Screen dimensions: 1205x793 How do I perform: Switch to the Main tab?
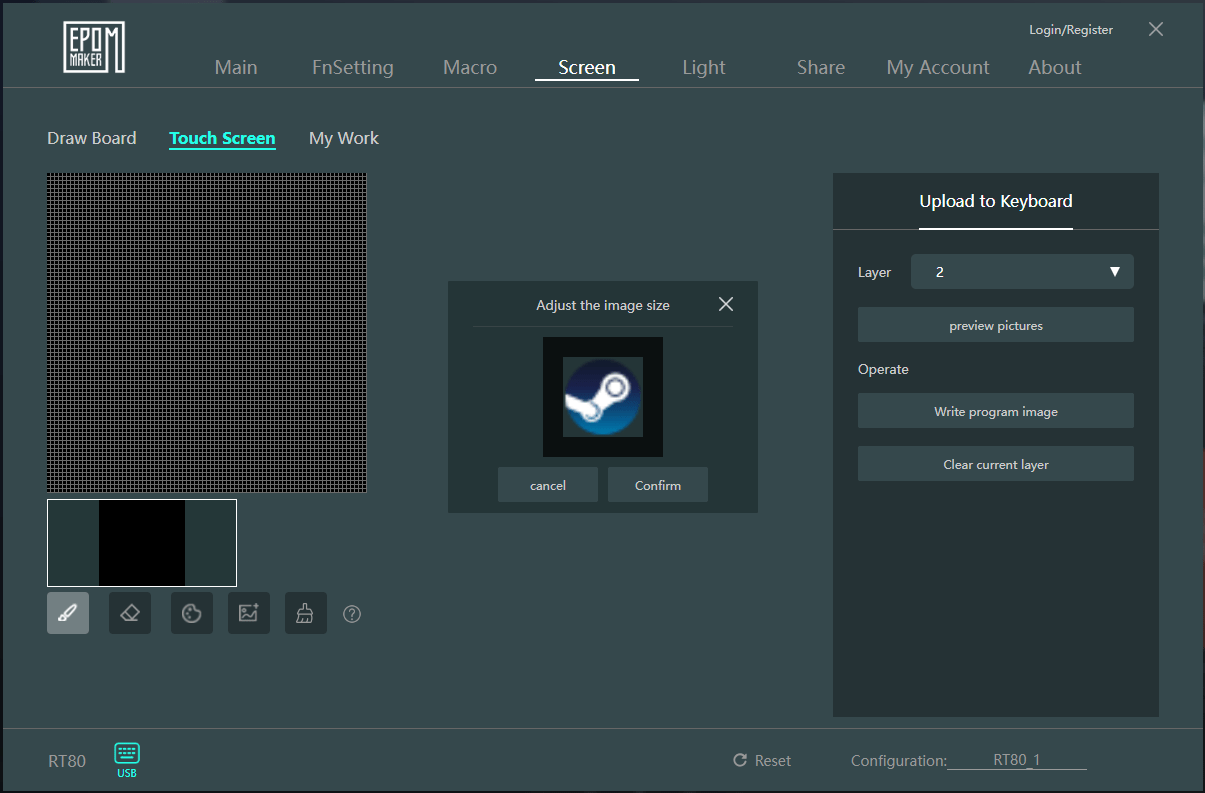pos(236,67)
